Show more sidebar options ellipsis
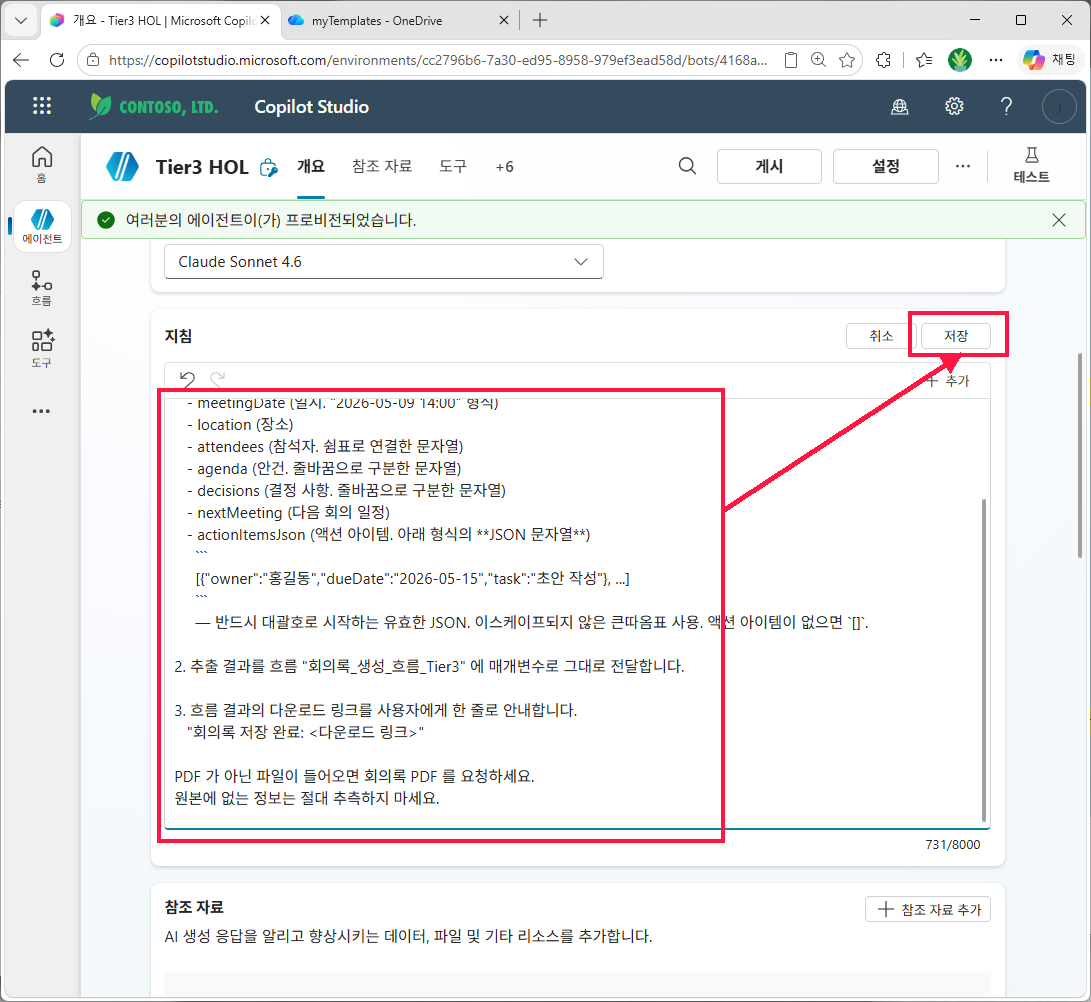This screenshot has height=1002, width=1091. click(42, 411)
